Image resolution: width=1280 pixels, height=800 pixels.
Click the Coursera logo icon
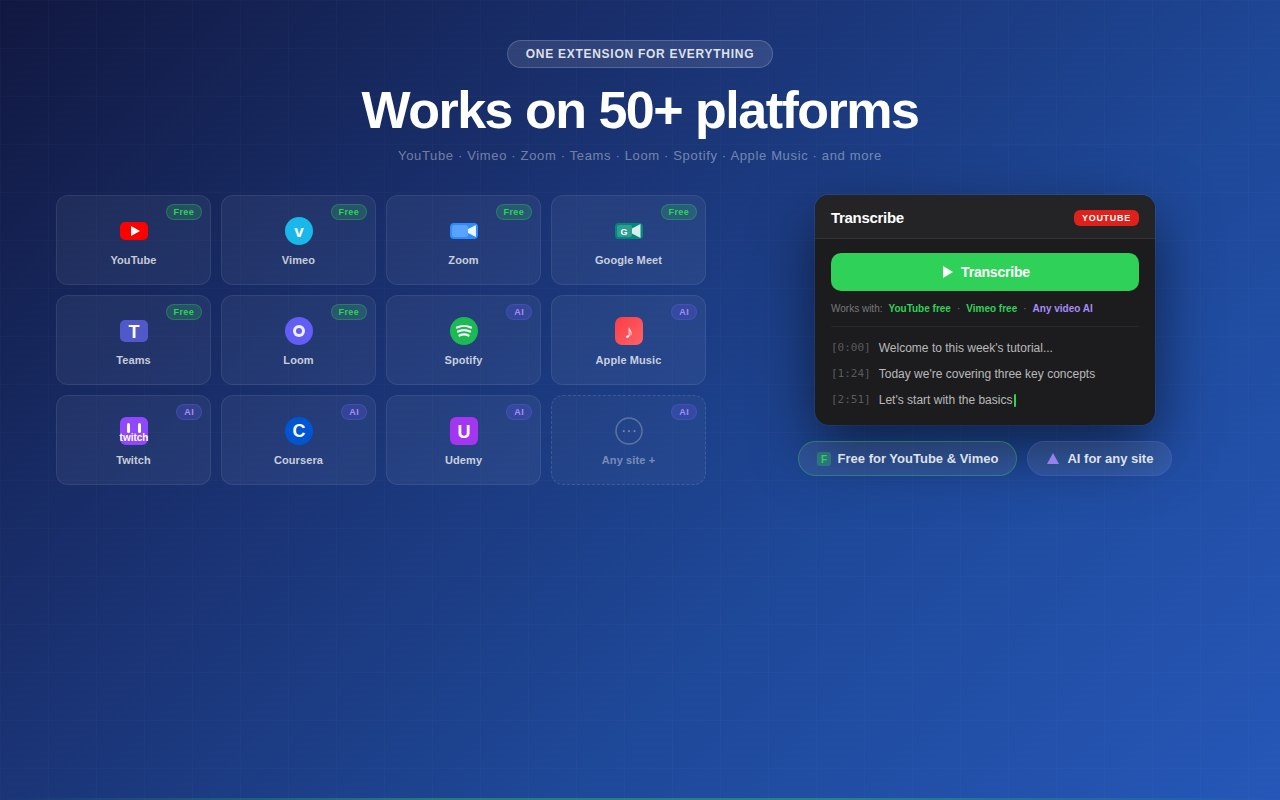click(299, 431)
